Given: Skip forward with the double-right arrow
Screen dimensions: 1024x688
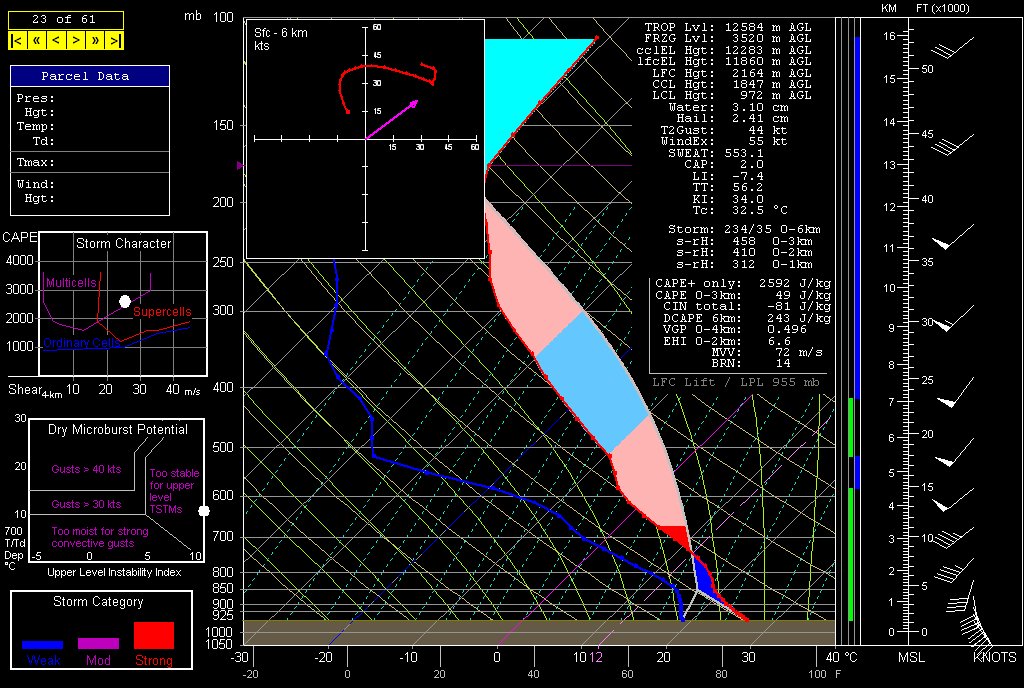Looking at the screenshot, I should pyautogui.click(x=96, y=41).
